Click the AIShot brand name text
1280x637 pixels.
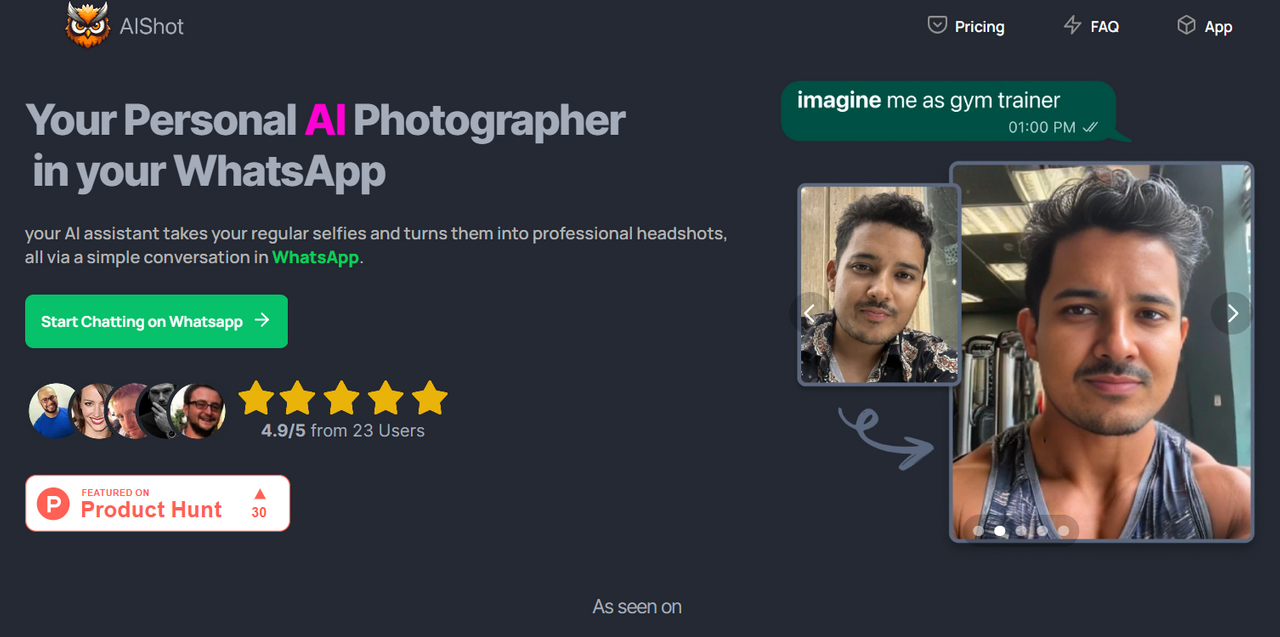coord(152,27)
